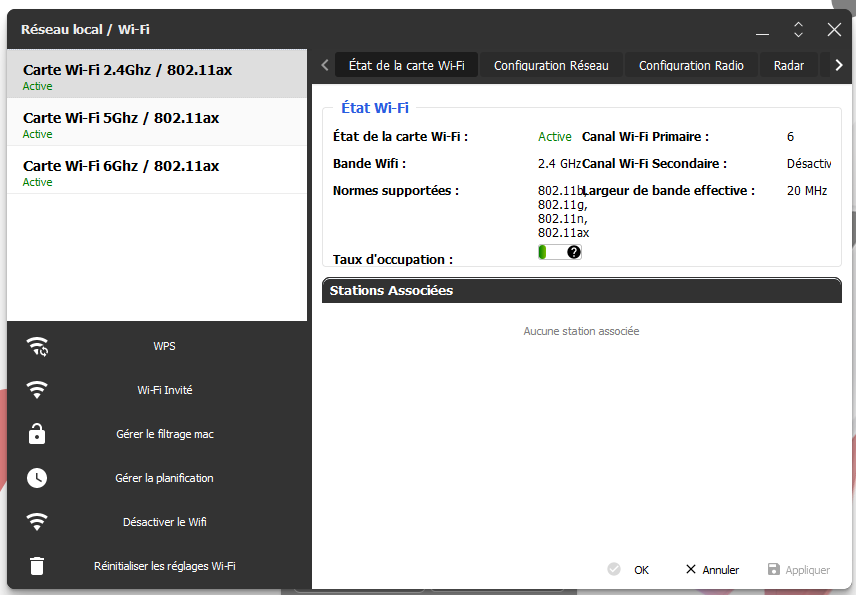Click the clock icon for planification
This screenshot has width=856, height=595.
click(x=37, y=478)
